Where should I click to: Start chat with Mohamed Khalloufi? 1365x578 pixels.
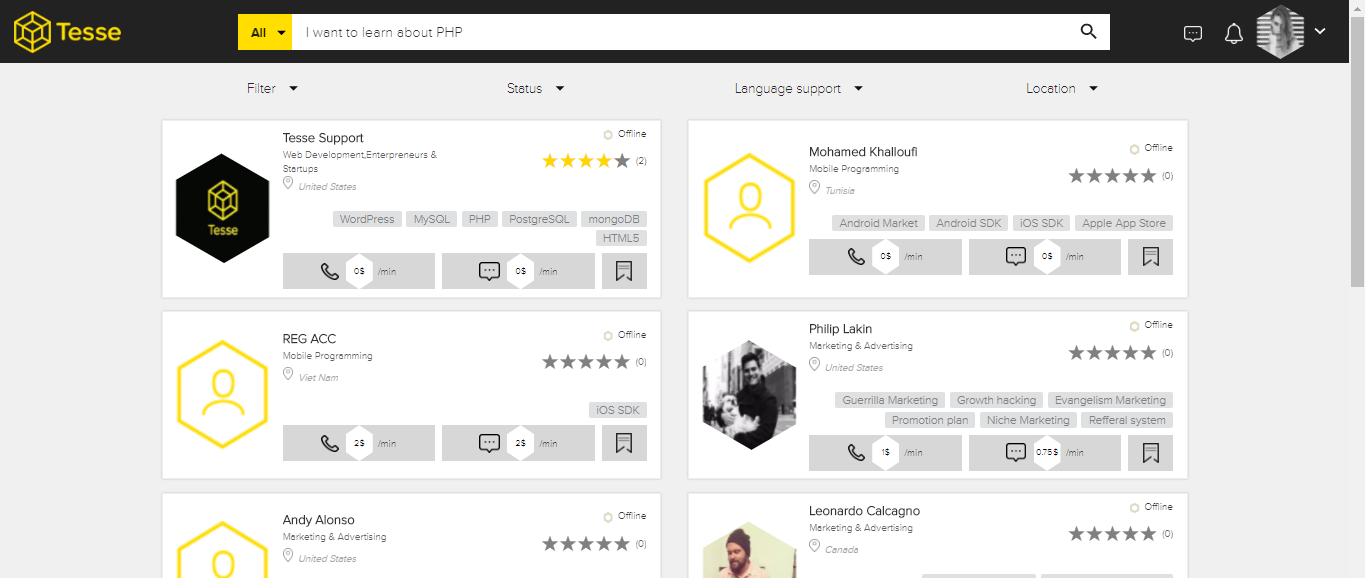click(1045, 257)
